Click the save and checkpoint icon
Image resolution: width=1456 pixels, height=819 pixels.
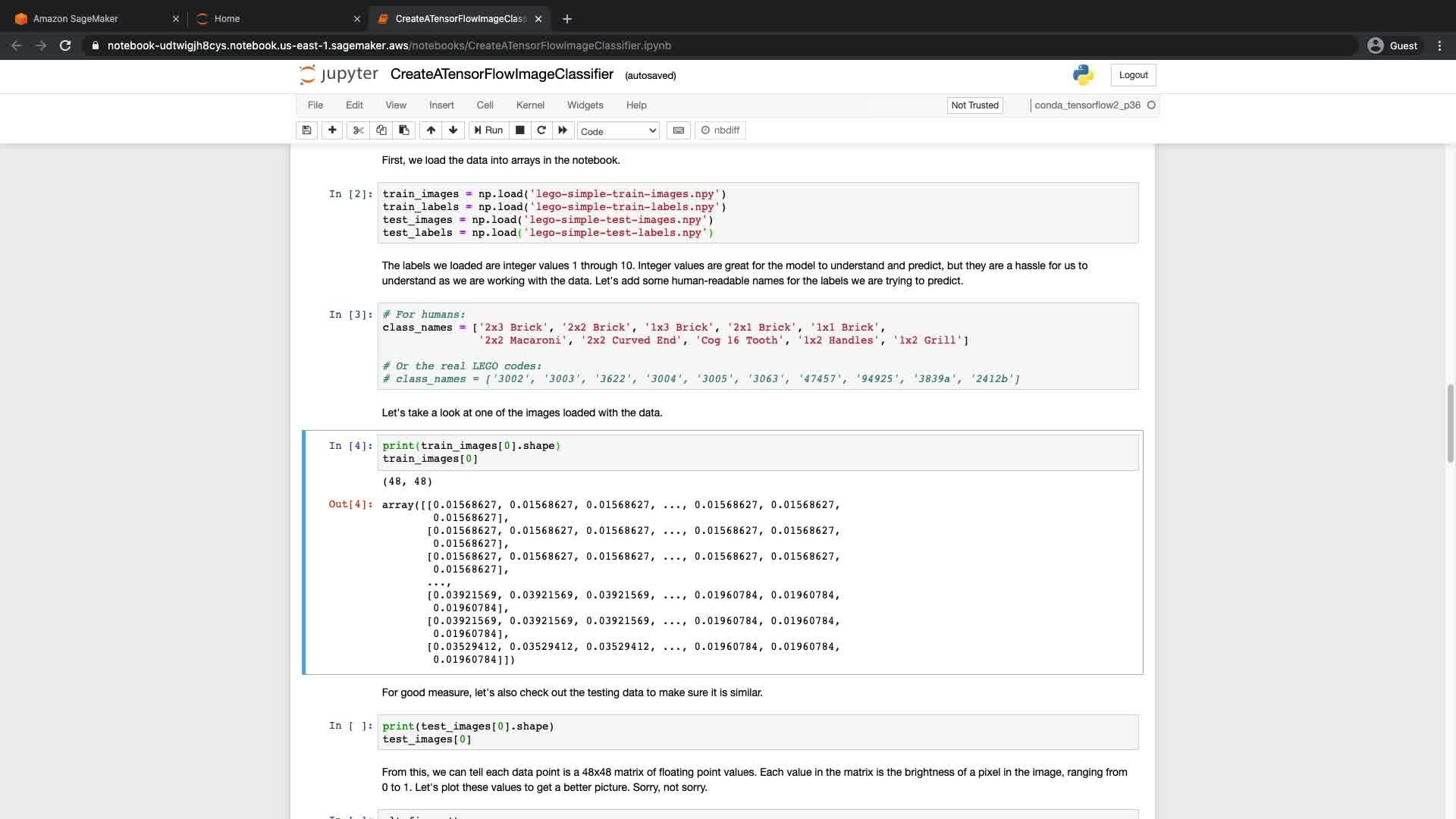point(306,130)
